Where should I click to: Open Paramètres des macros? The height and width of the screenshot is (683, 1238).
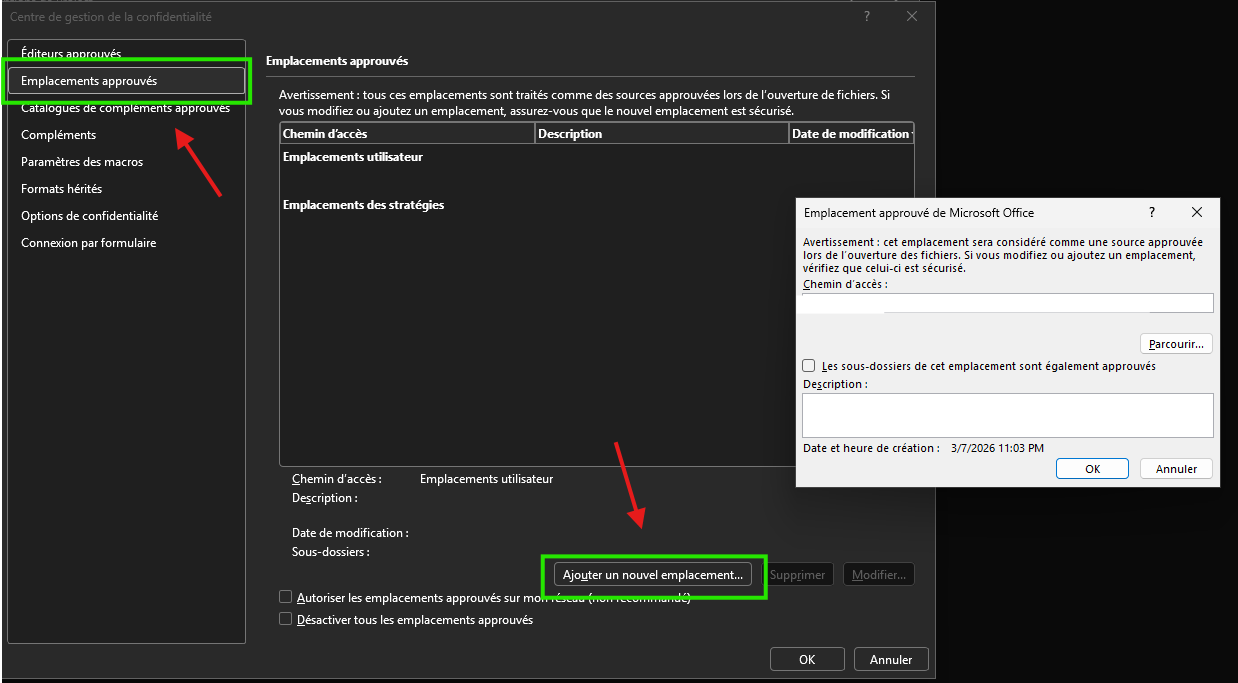pyautogui.click(x=82, y=162)
